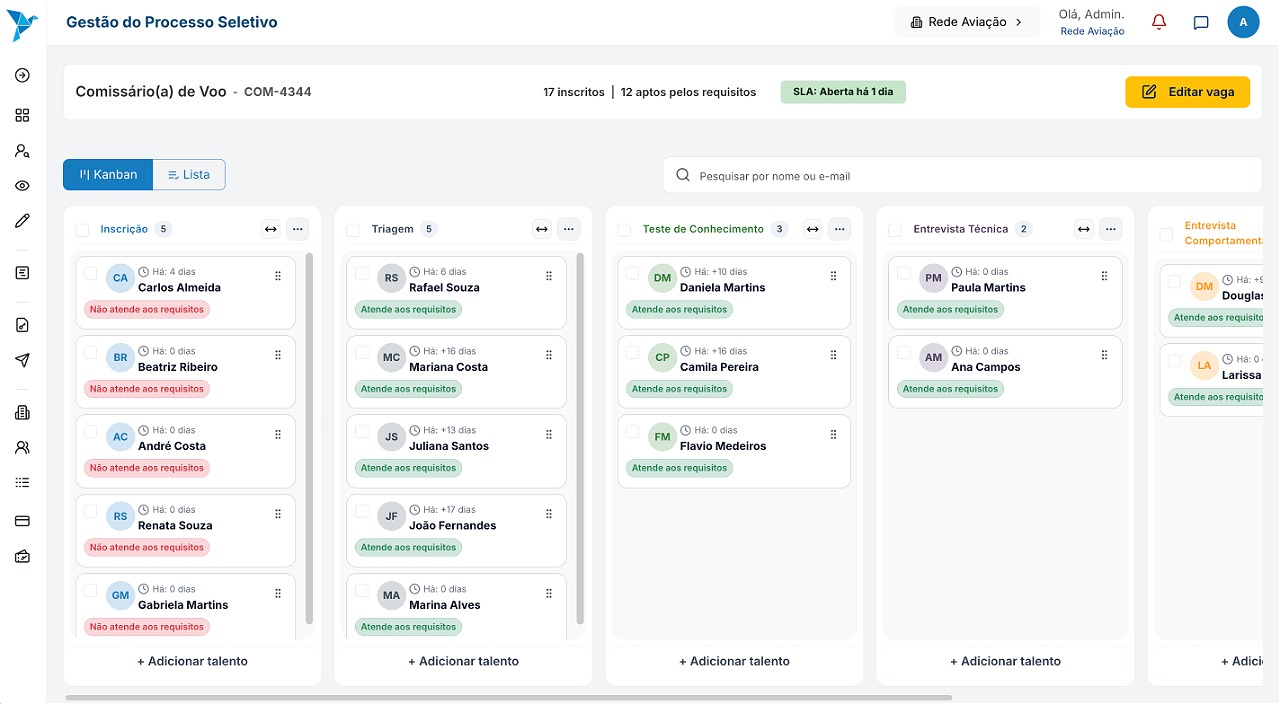Click the Editar vaga button
The height and width of the screenshot is (704, 1280).
point(1187,91)
